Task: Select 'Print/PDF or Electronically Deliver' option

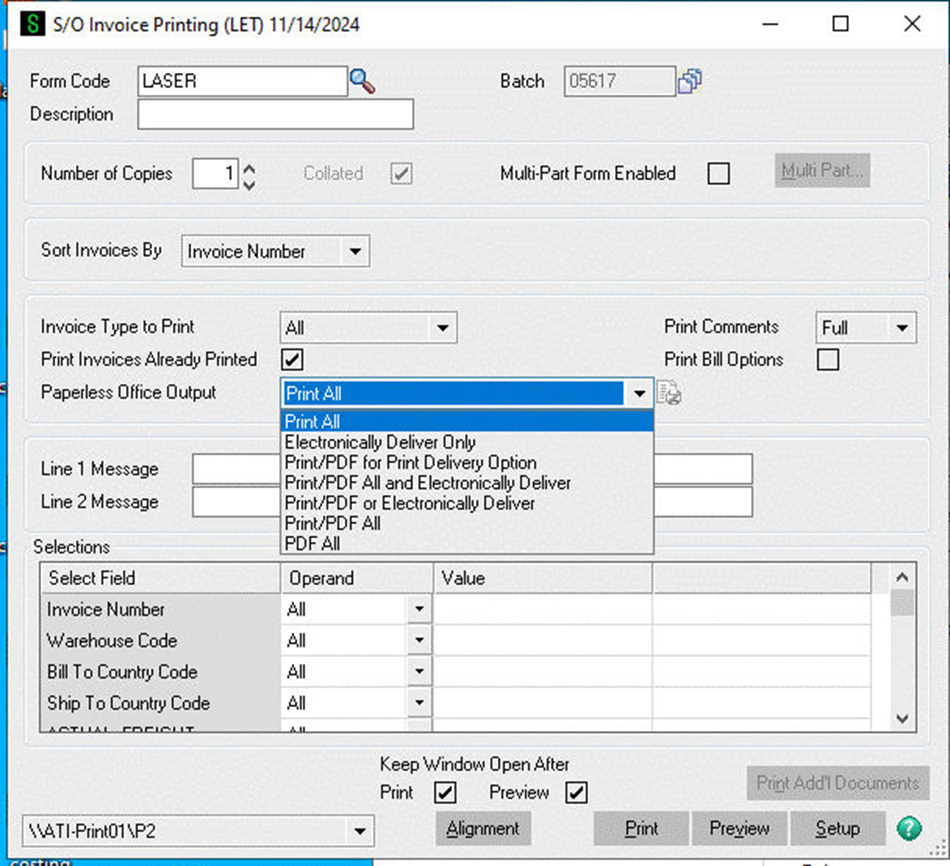Action: [410, 503]
